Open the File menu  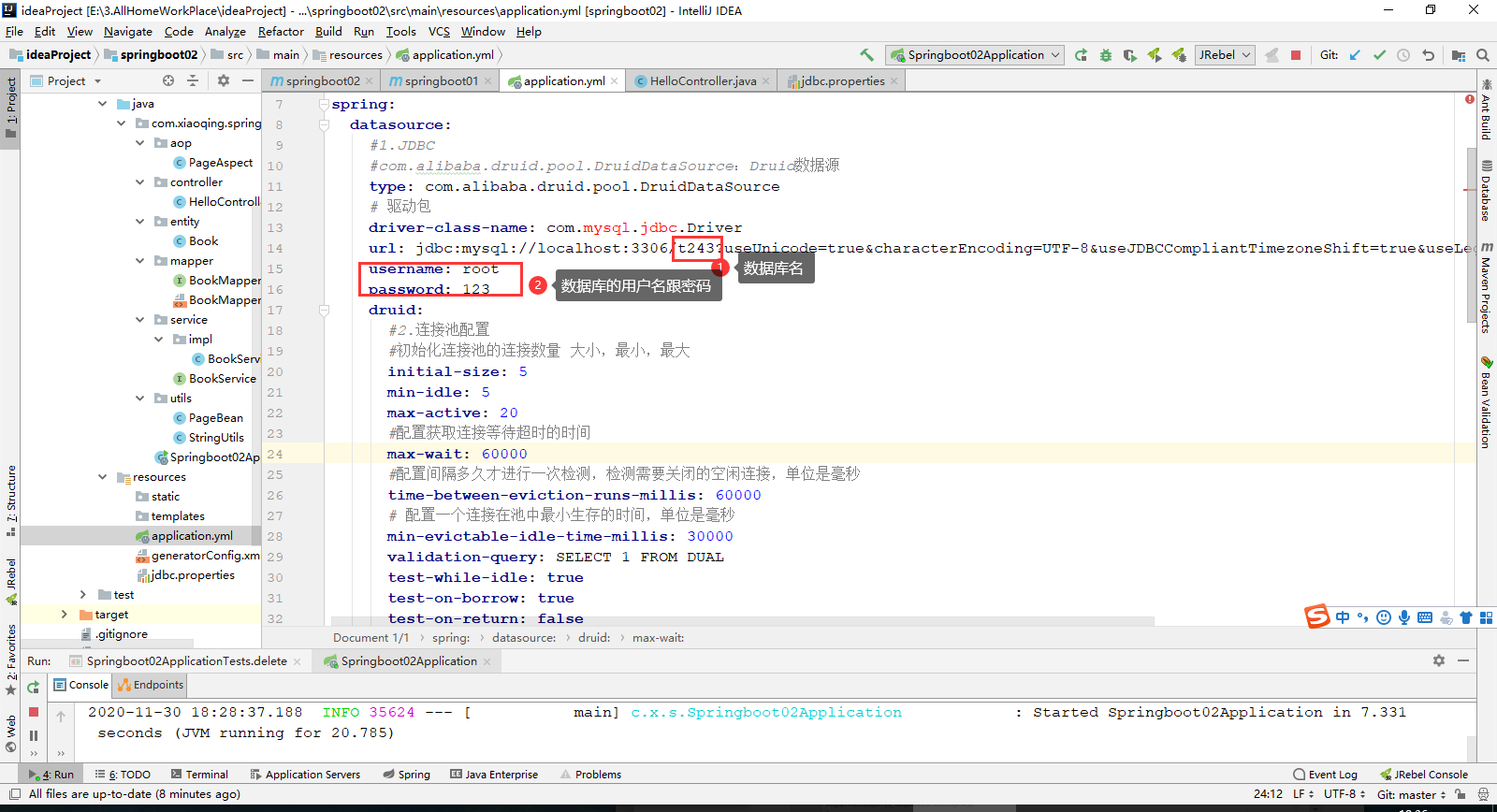[x=14, y=31]
